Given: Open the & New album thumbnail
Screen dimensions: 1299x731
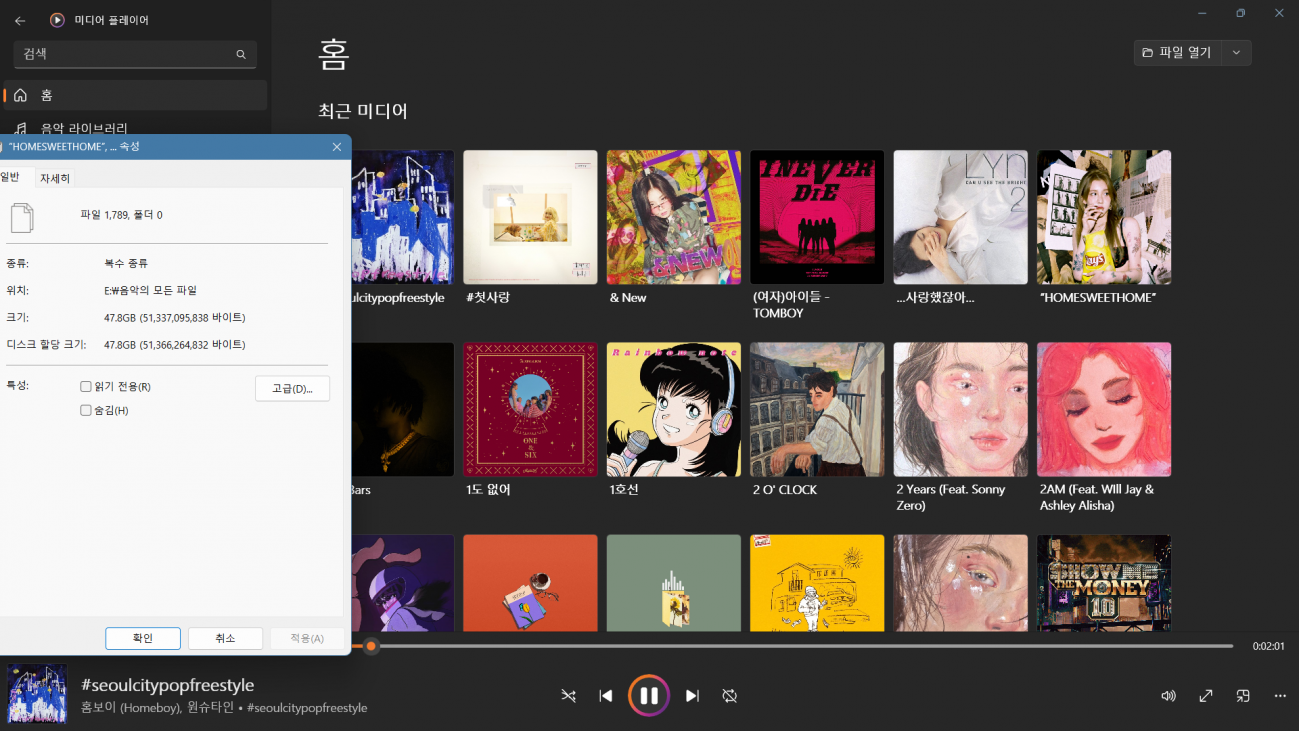Looking at the screenshot, I should (x=674, y=217).
